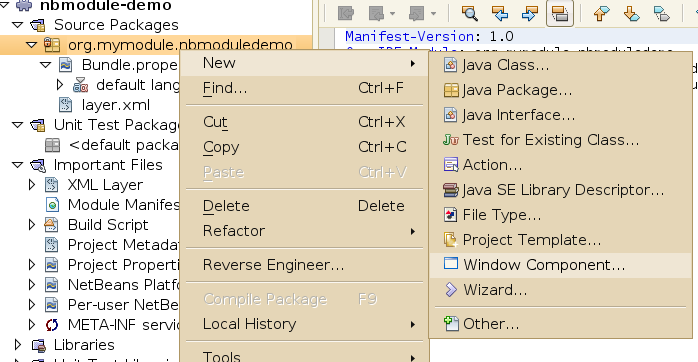Click Find Previous Occurrence icon

(x=499, y=13)
